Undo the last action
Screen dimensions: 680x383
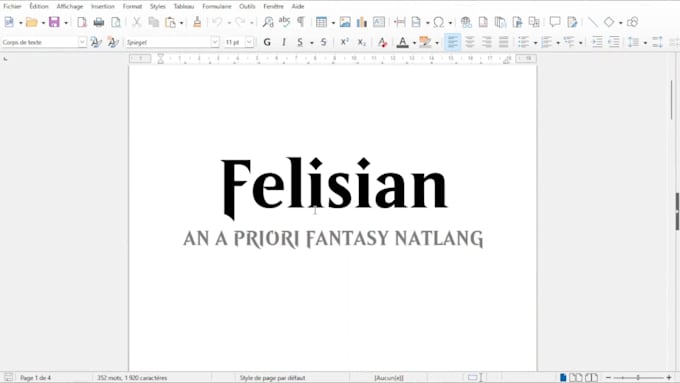[x=217, y=22]
